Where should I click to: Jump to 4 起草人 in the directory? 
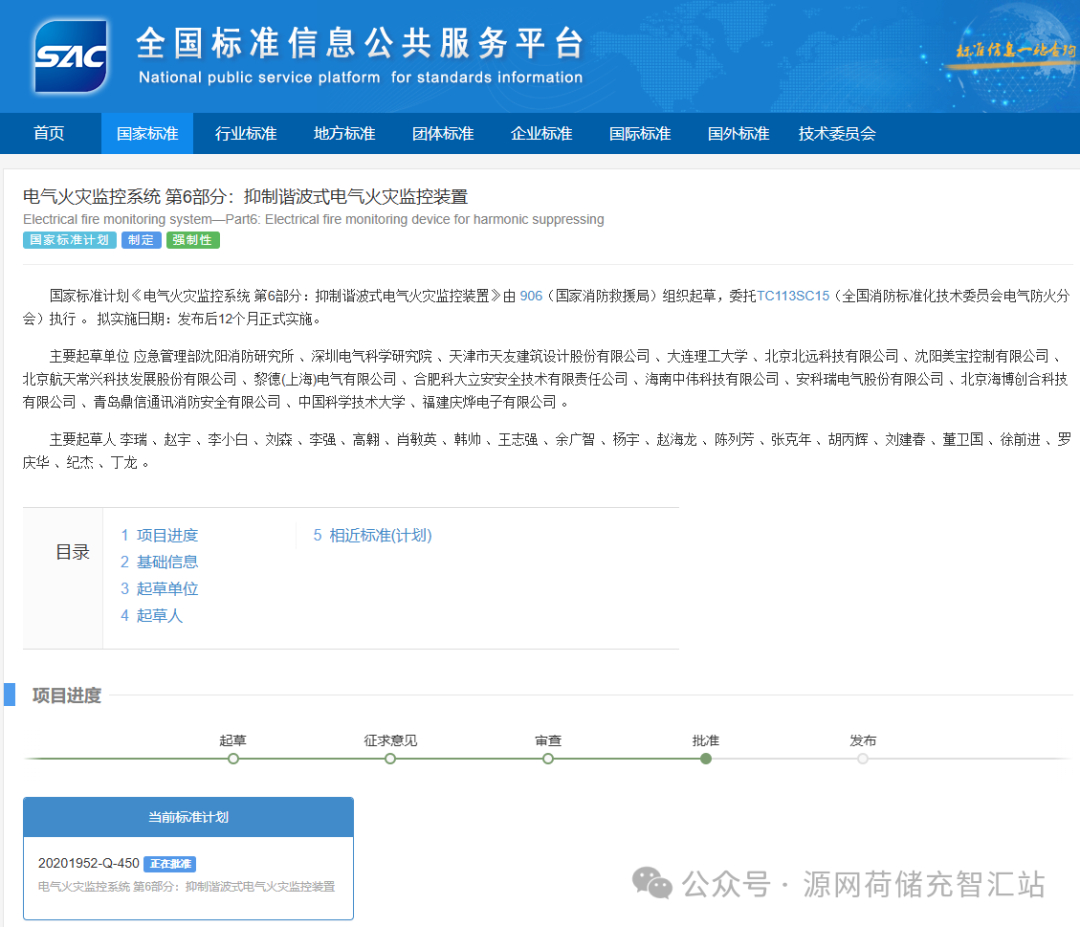coord(152,616)
